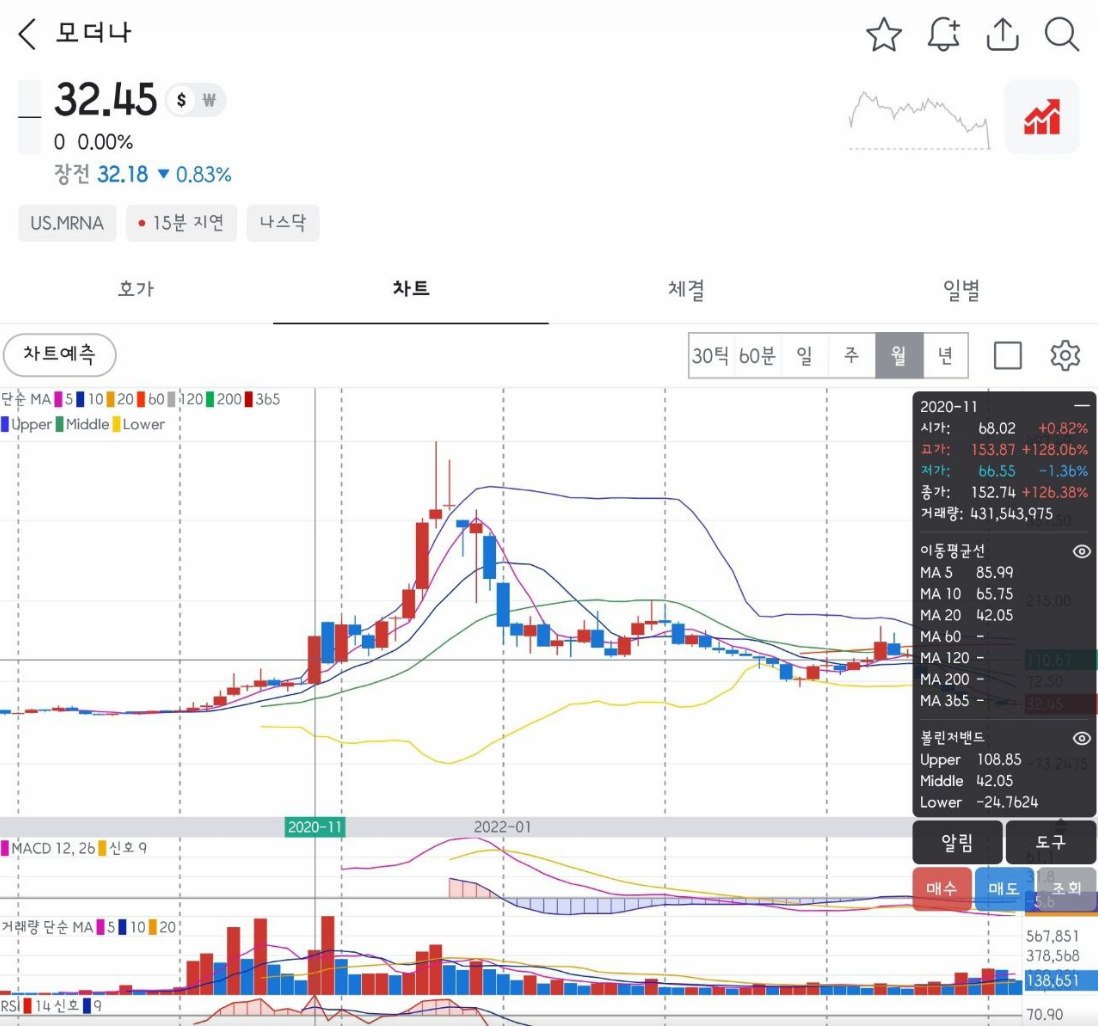Image resolution: width=1098 pixels, height=1026 pixels.
Task: Tap the 나스닥 market tag
Action: pyautogui.click(x=283, y=223)
